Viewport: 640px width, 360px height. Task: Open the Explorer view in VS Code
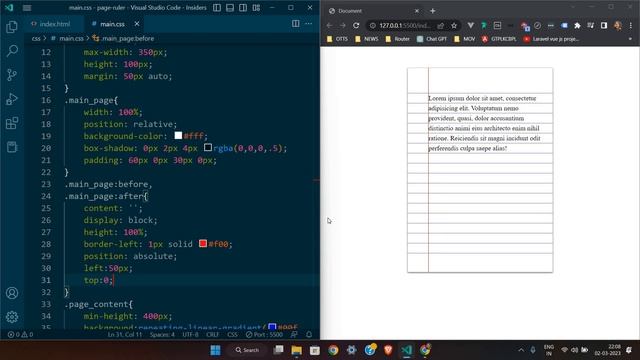click(x=12, y=27)
